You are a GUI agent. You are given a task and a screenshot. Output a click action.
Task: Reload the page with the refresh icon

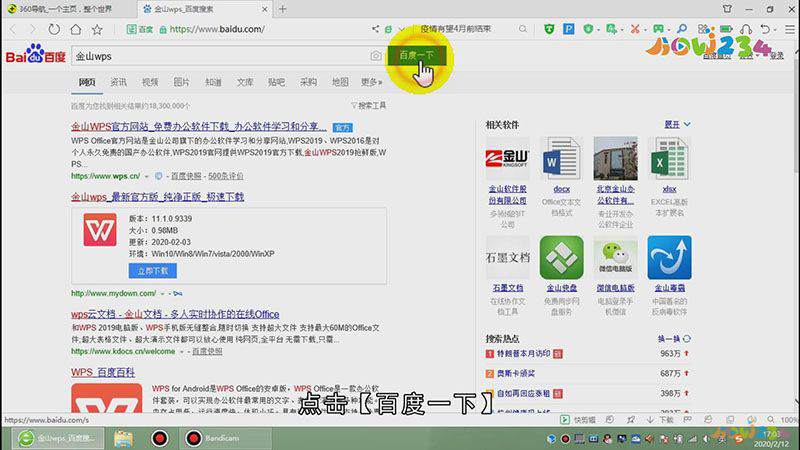tap(54, 29)
